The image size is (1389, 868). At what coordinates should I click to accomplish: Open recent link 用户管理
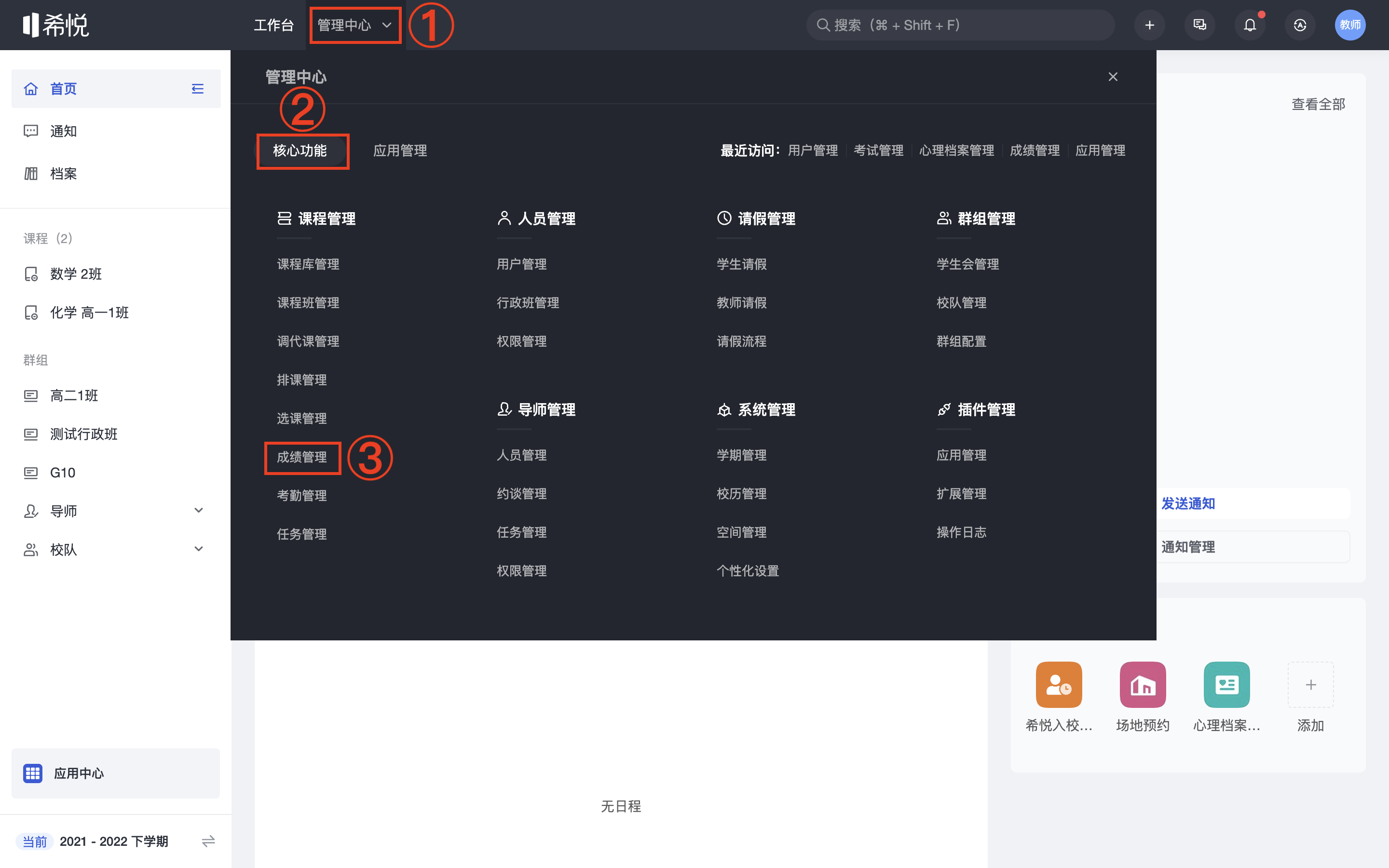813,150
